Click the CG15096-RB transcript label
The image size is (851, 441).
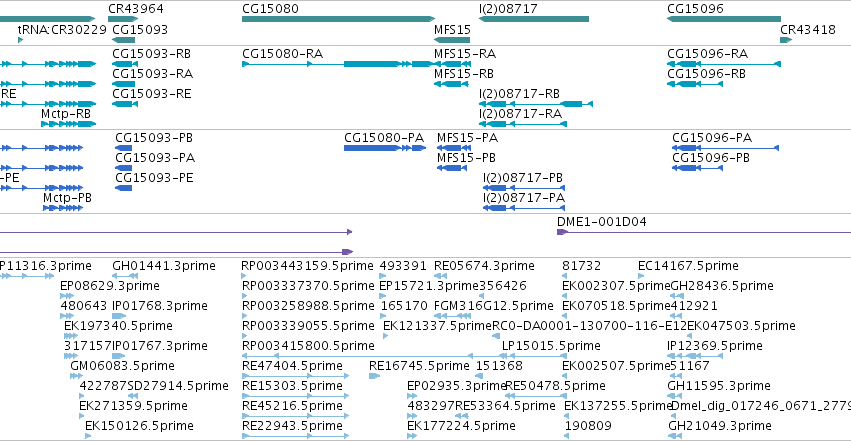tap(706, 74)
